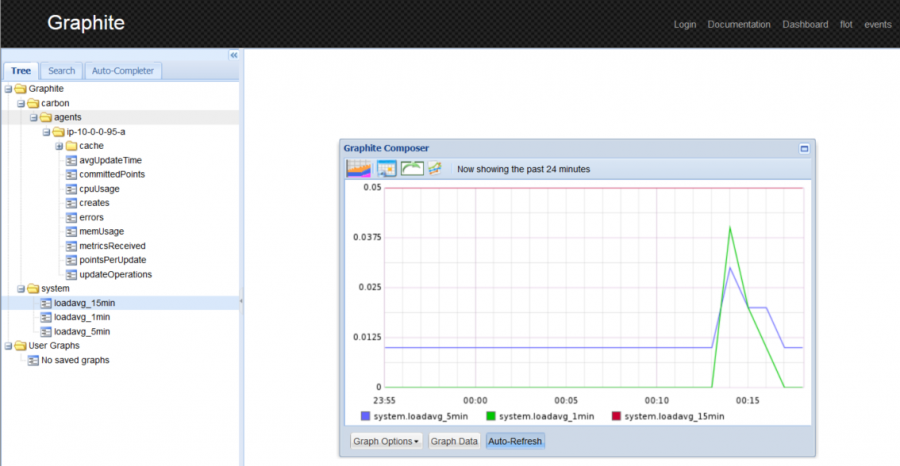Viewport: 900px width, 466px height.
Task: Select committedPoints in the tree
Action: tap(112, 174)
